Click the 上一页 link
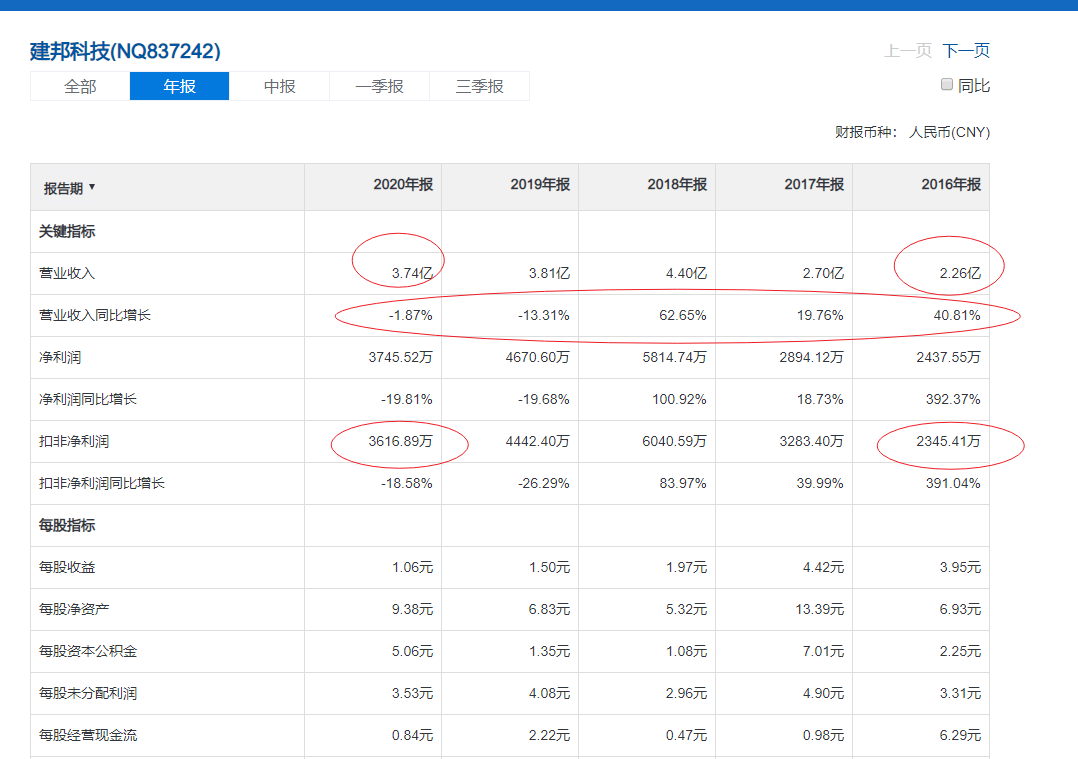 point(907,51)
